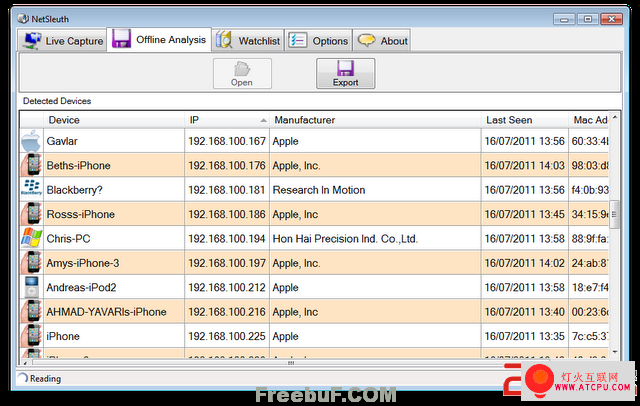
Task: Click the Open capture file button
Action: [x=242, y=73]
